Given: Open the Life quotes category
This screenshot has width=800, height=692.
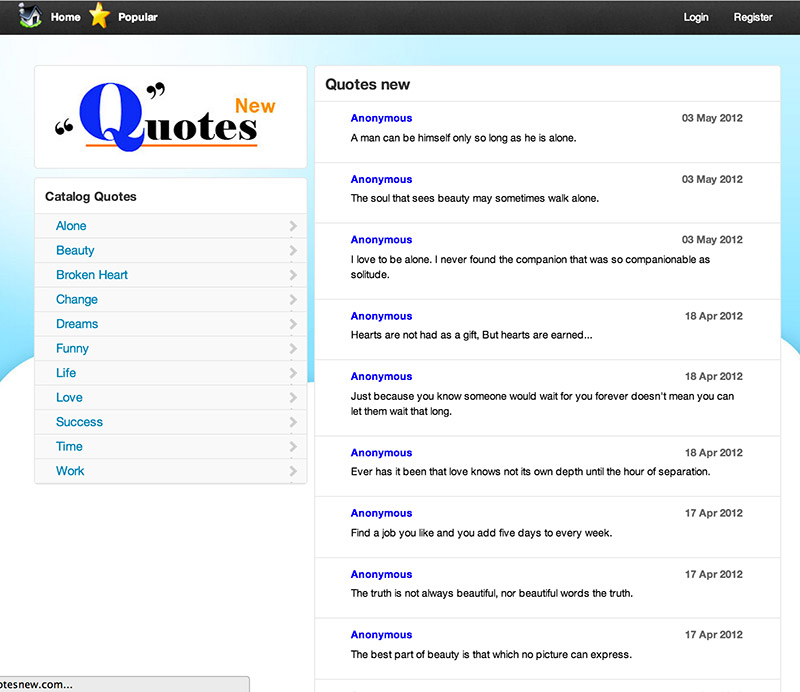Looking at the screenshot, I should pos(66,373).
